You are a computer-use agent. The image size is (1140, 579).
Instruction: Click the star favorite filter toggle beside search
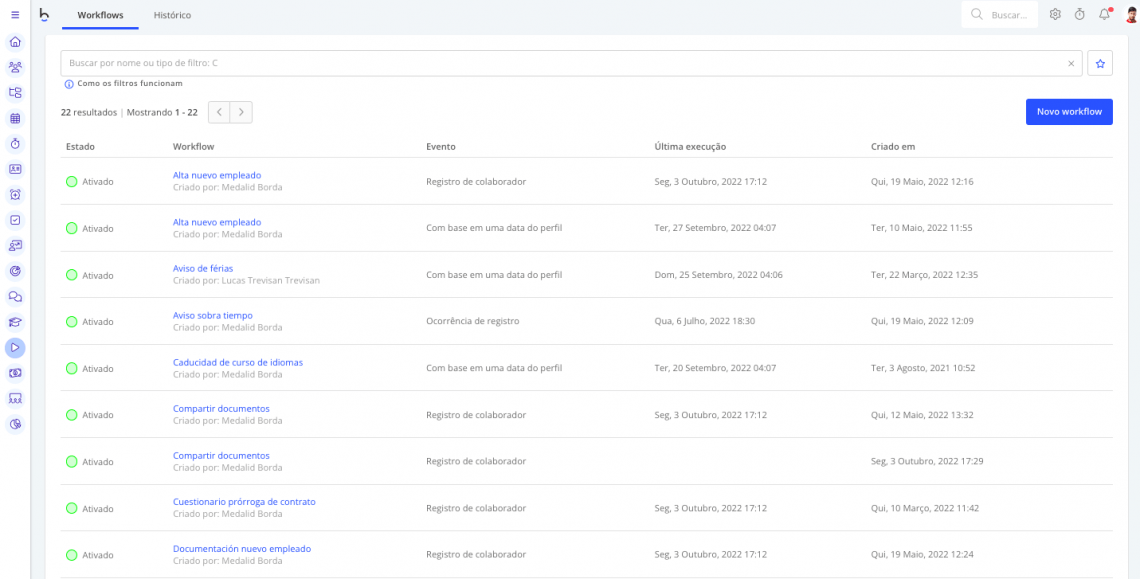pyautogui.click(x=1100, y=62)
